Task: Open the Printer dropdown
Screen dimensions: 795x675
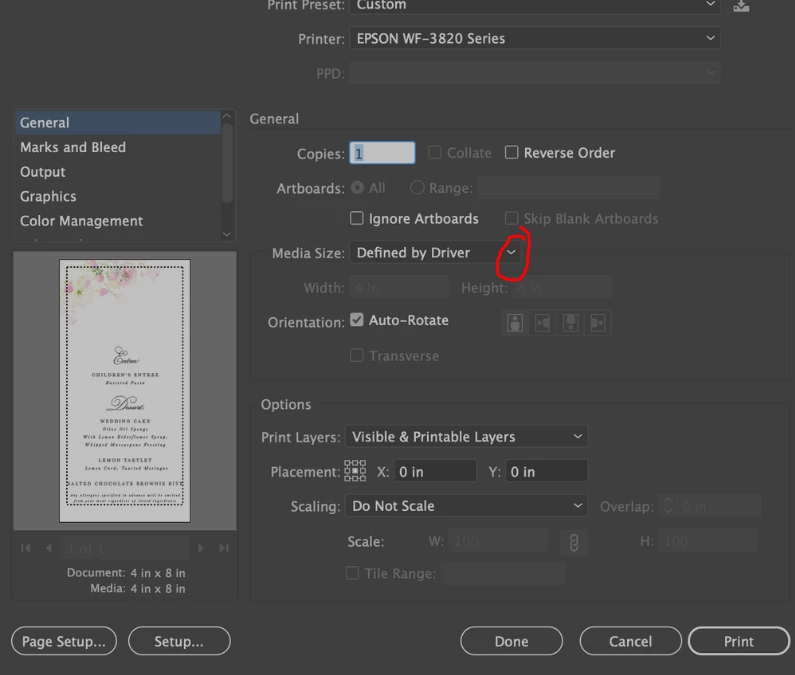Action: point(535,39)
